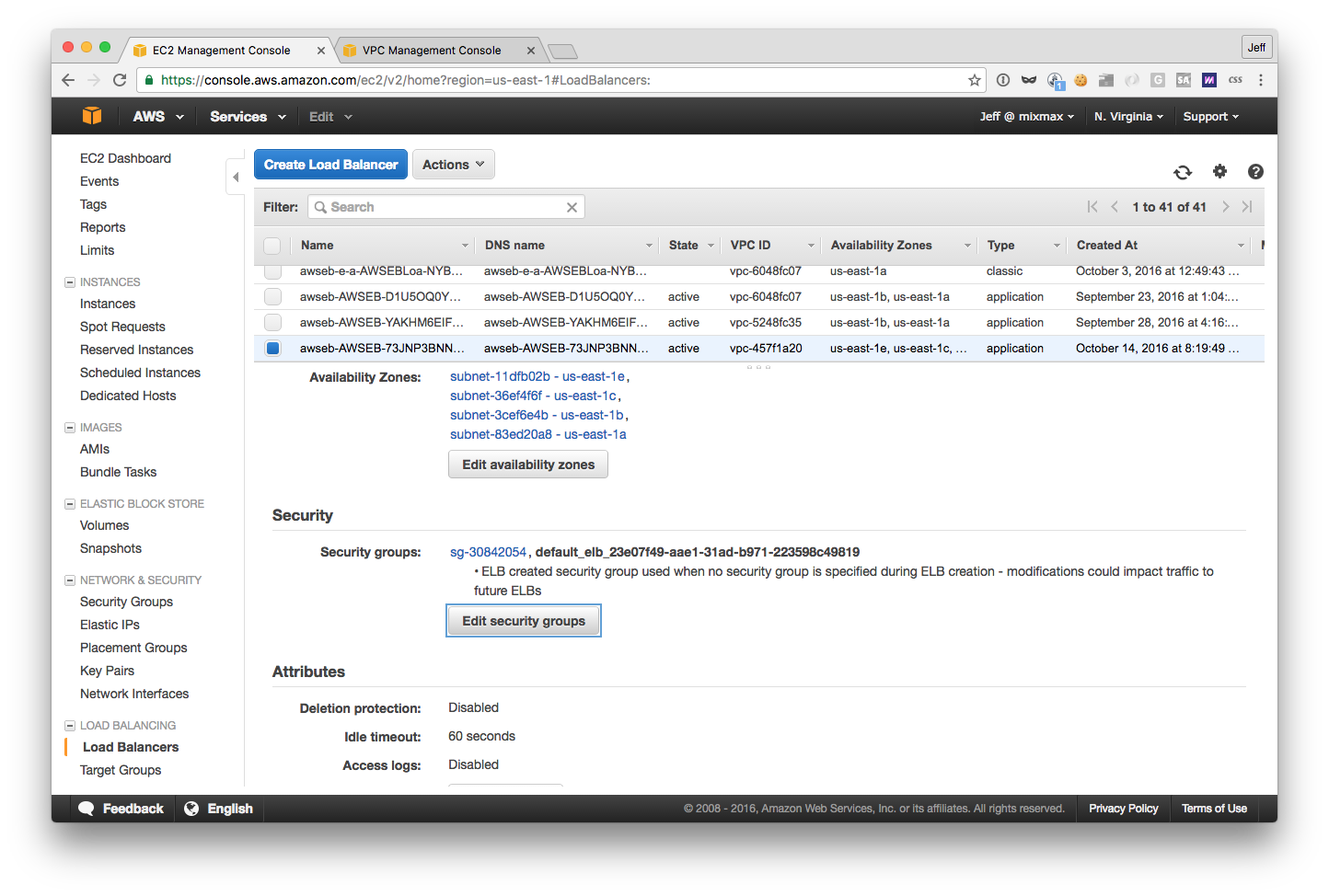Viewport: 1329px width, 896px height.
Task: Click Create Load Balancer
Action: [330, 165]
